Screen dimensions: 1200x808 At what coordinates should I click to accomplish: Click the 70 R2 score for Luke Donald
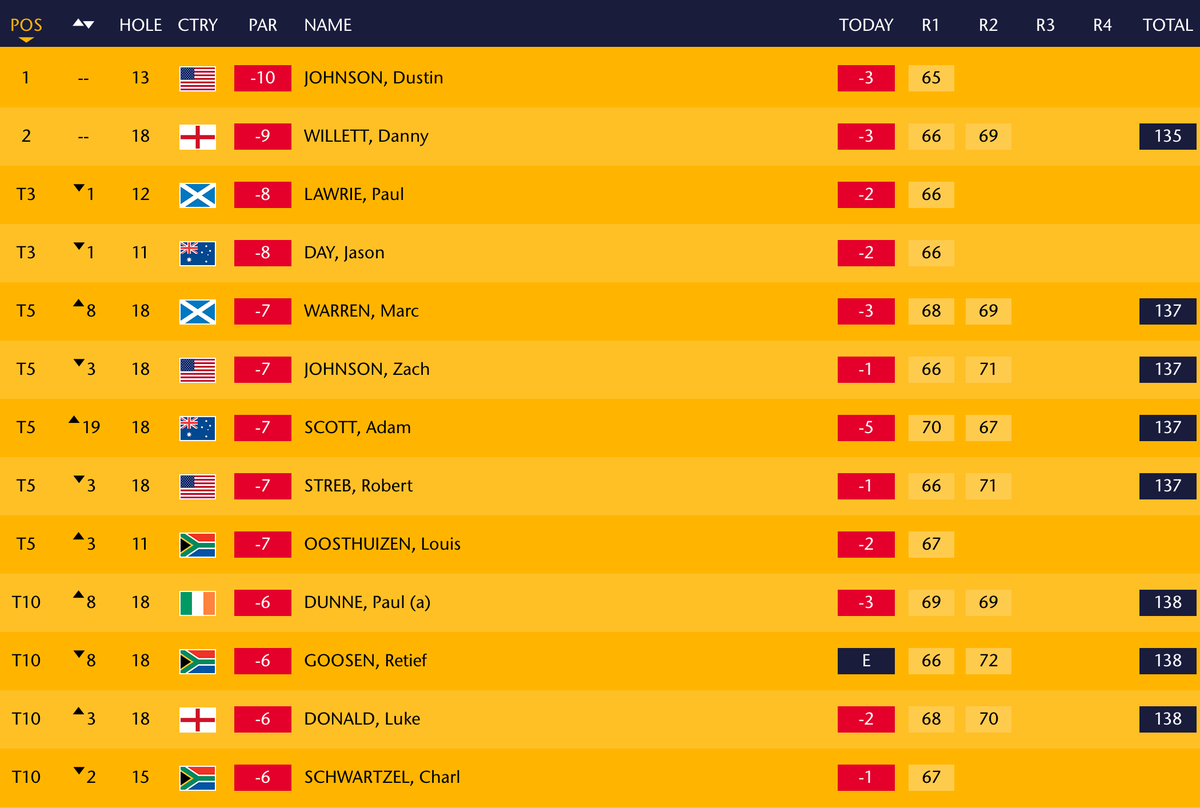(988, 718)
